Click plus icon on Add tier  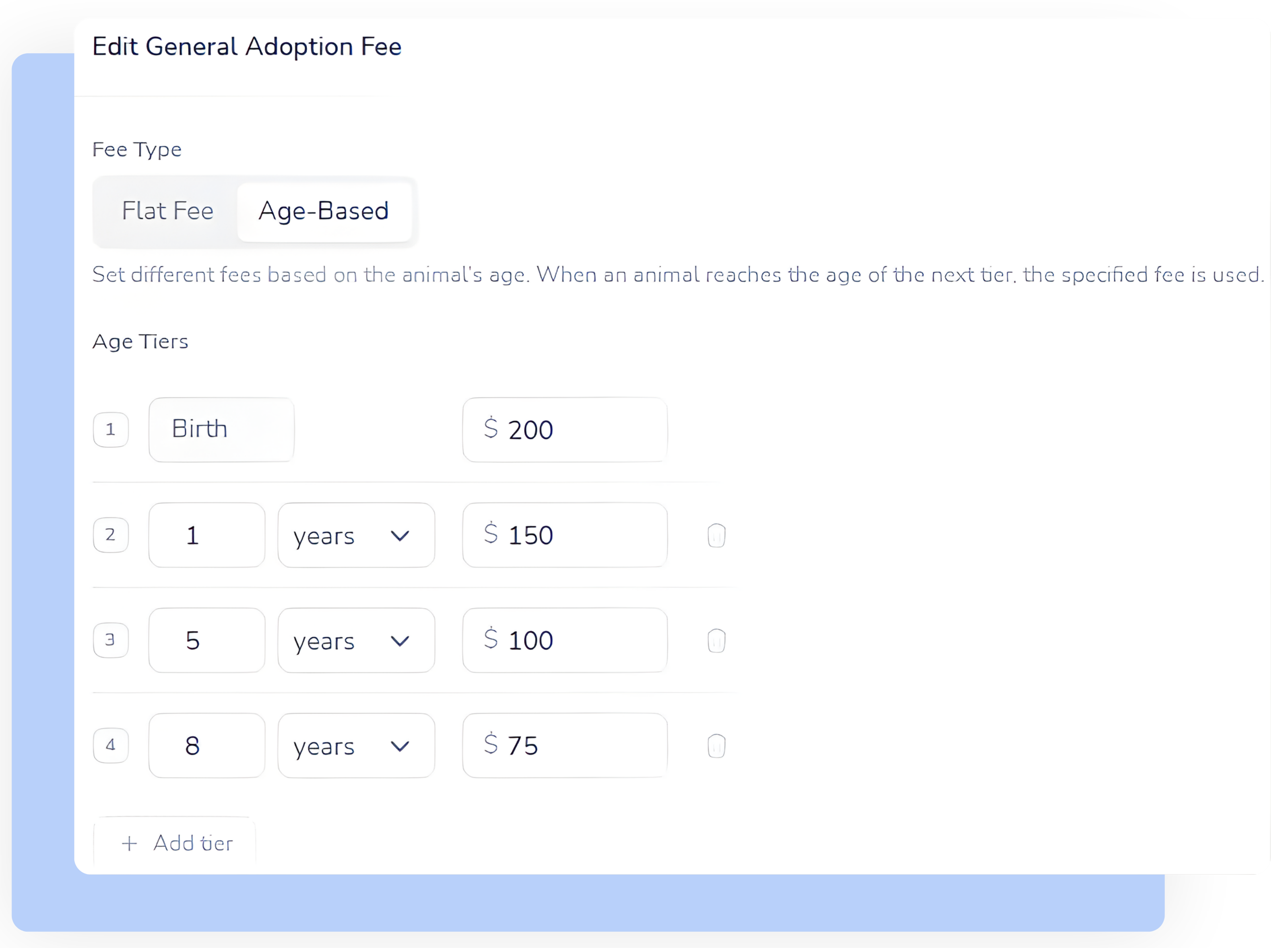(x=130, y=843)
